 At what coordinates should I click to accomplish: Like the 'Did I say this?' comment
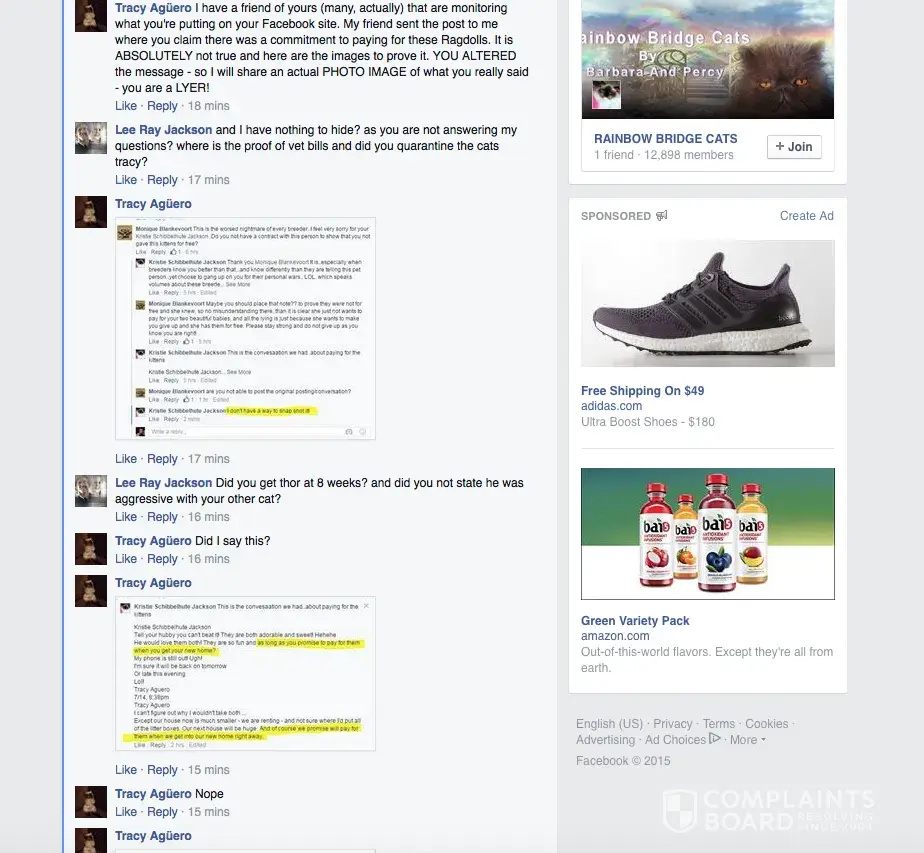point(126,558)
